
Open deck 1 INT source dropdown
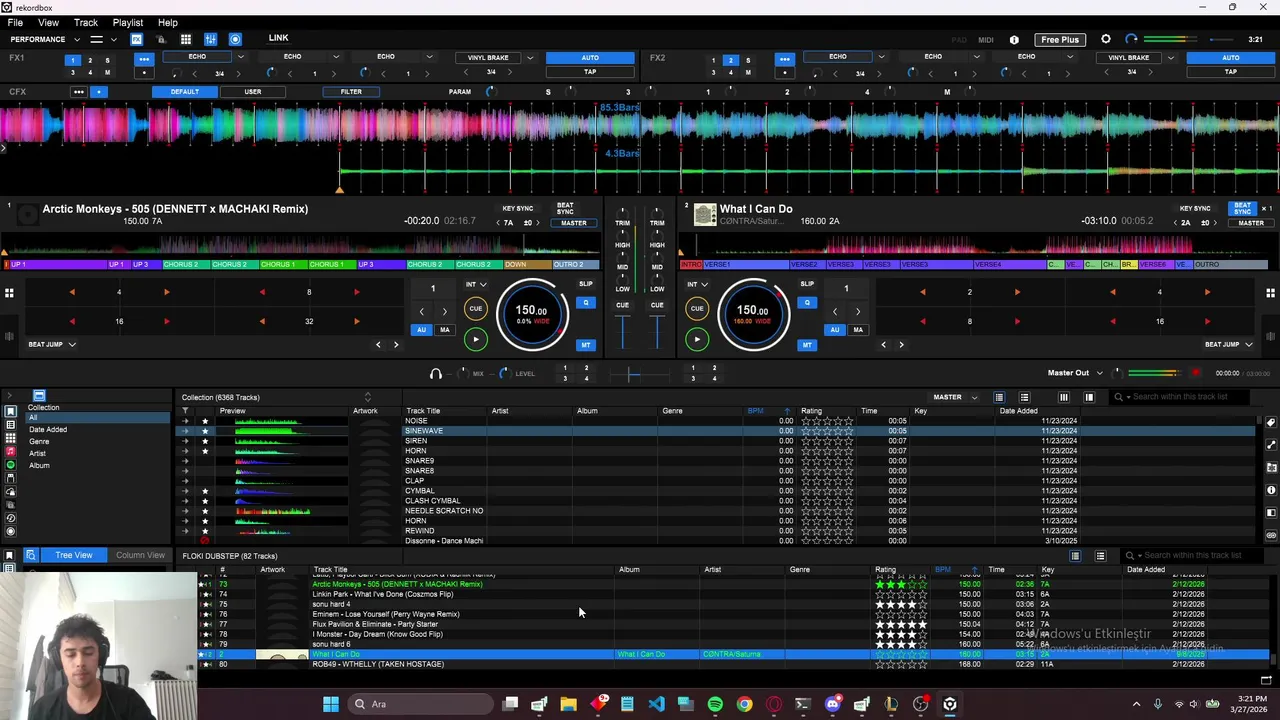[x=475, y=284]
